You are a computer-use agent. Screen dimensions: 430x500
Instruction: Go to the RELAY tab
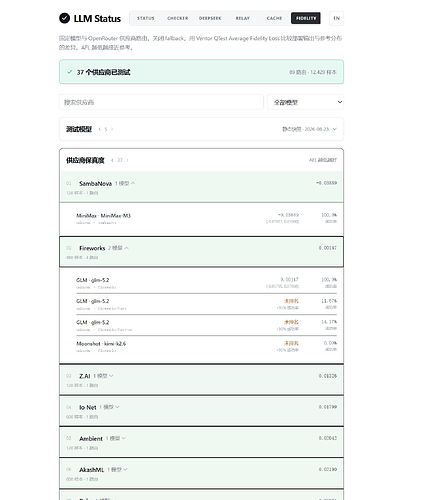(243, 18)
